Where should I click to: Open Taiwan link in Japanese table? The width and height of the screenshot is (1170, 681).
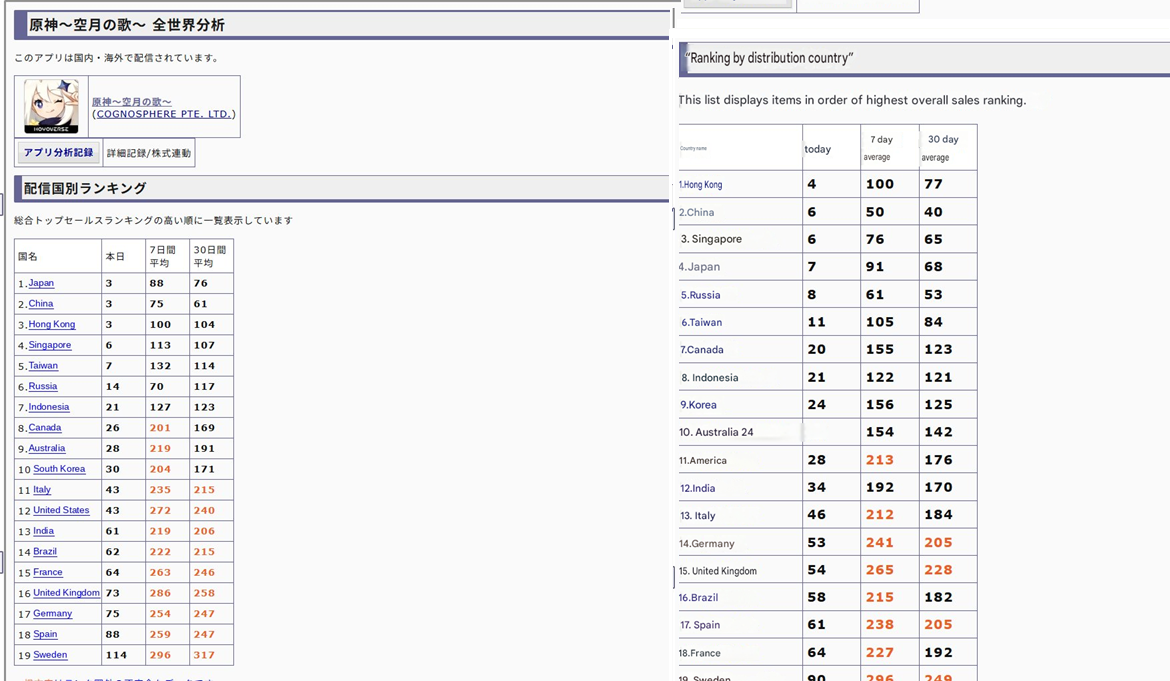[x=43, y=365]
